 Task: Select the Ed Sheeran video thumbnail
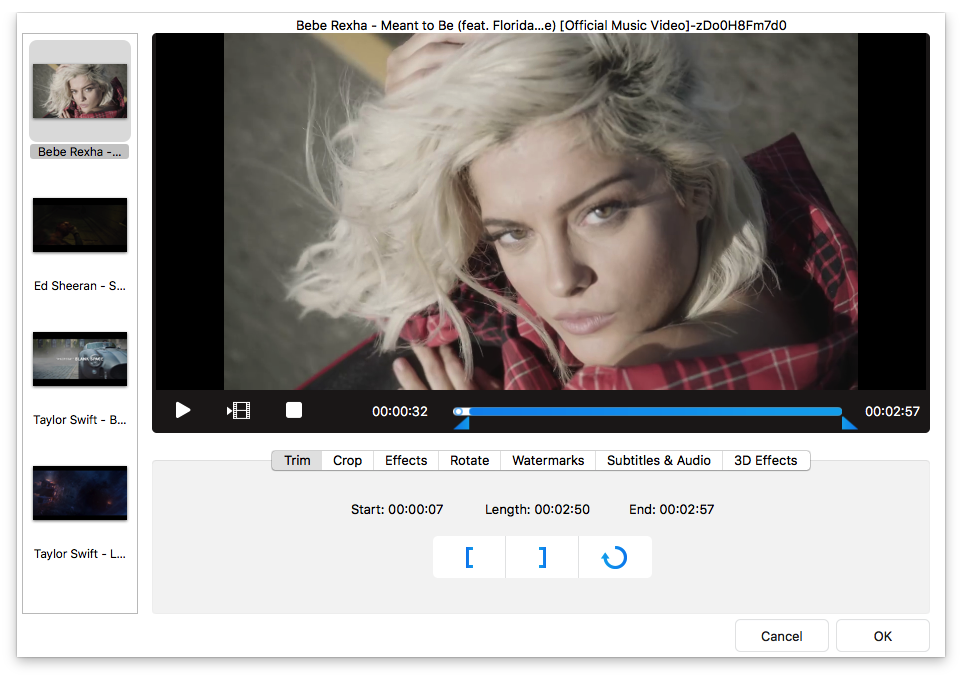80,225
